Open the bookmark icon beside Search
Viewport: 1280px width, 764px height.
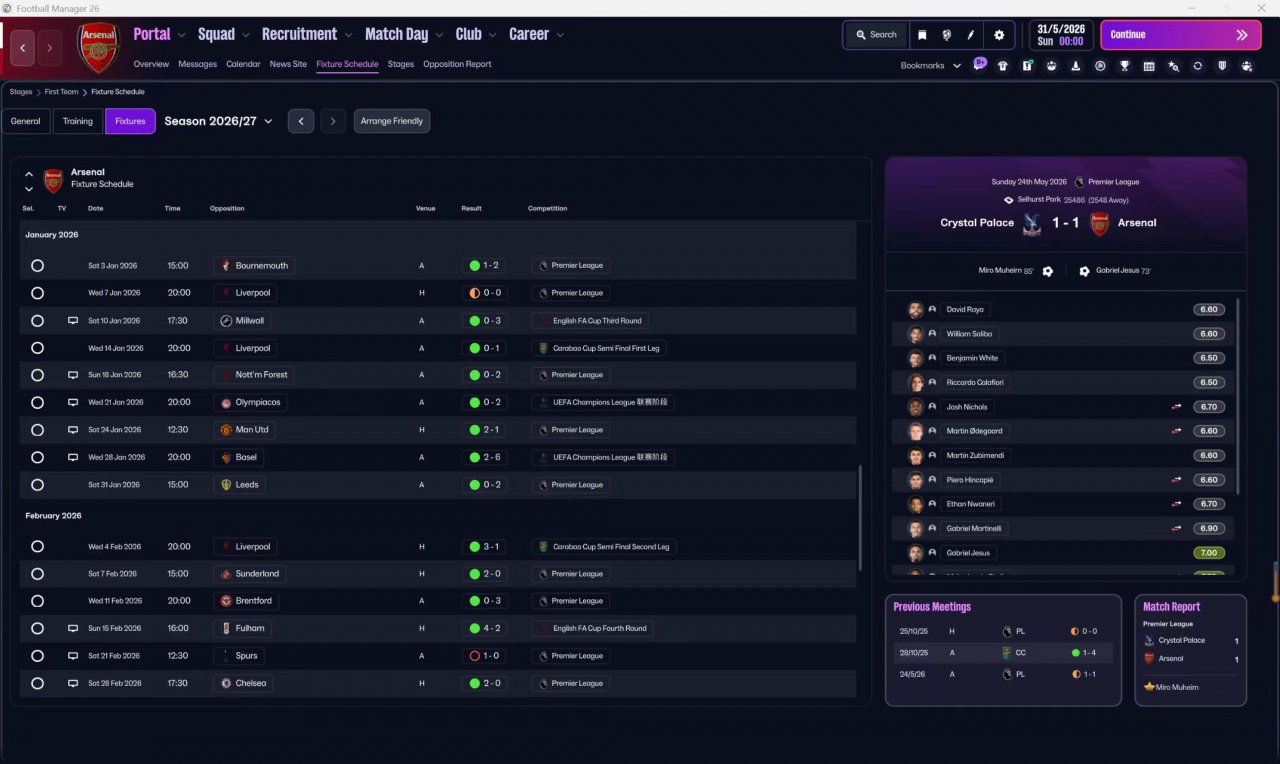point(922,35)
